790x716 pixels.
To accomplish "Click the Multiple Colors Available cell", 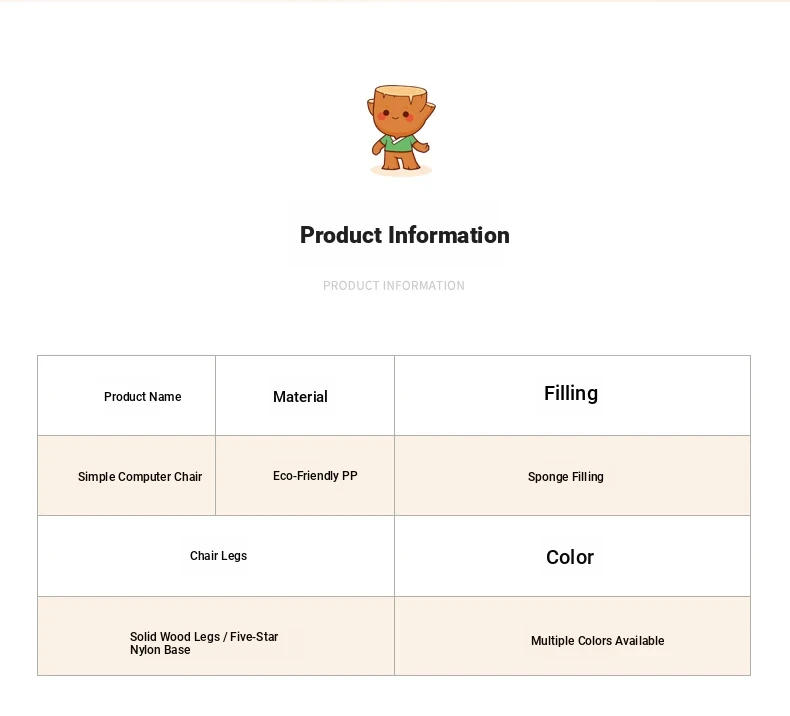I will tap(572, 636).
